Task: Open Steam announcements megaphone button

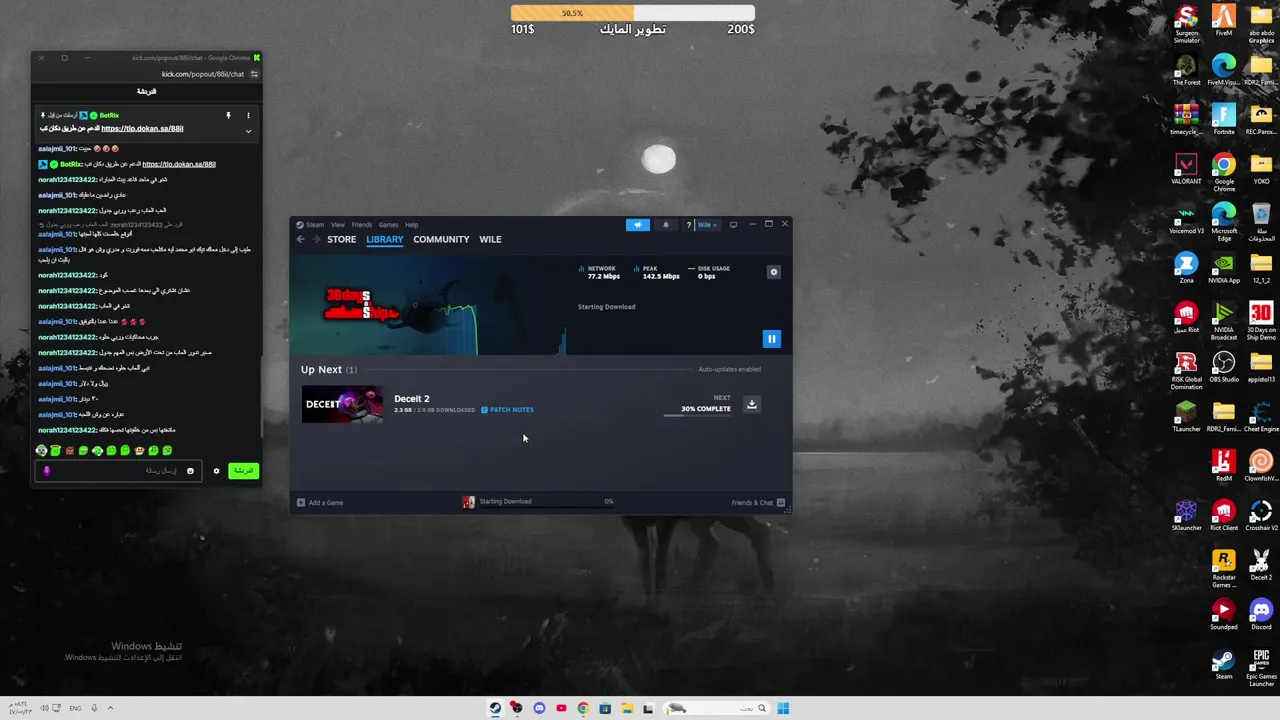Action: point(637,225)
